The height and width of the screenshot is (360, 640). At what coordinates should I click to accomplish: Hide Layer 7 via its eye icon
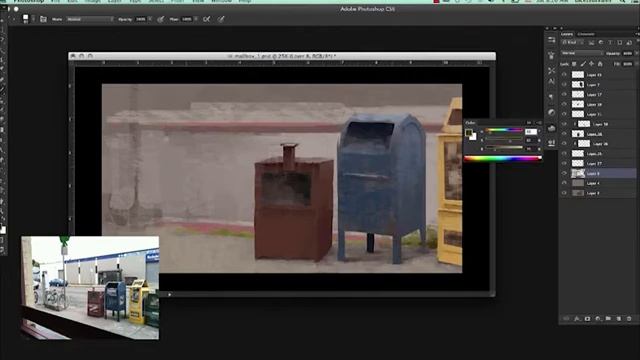(x=564, y=84)
